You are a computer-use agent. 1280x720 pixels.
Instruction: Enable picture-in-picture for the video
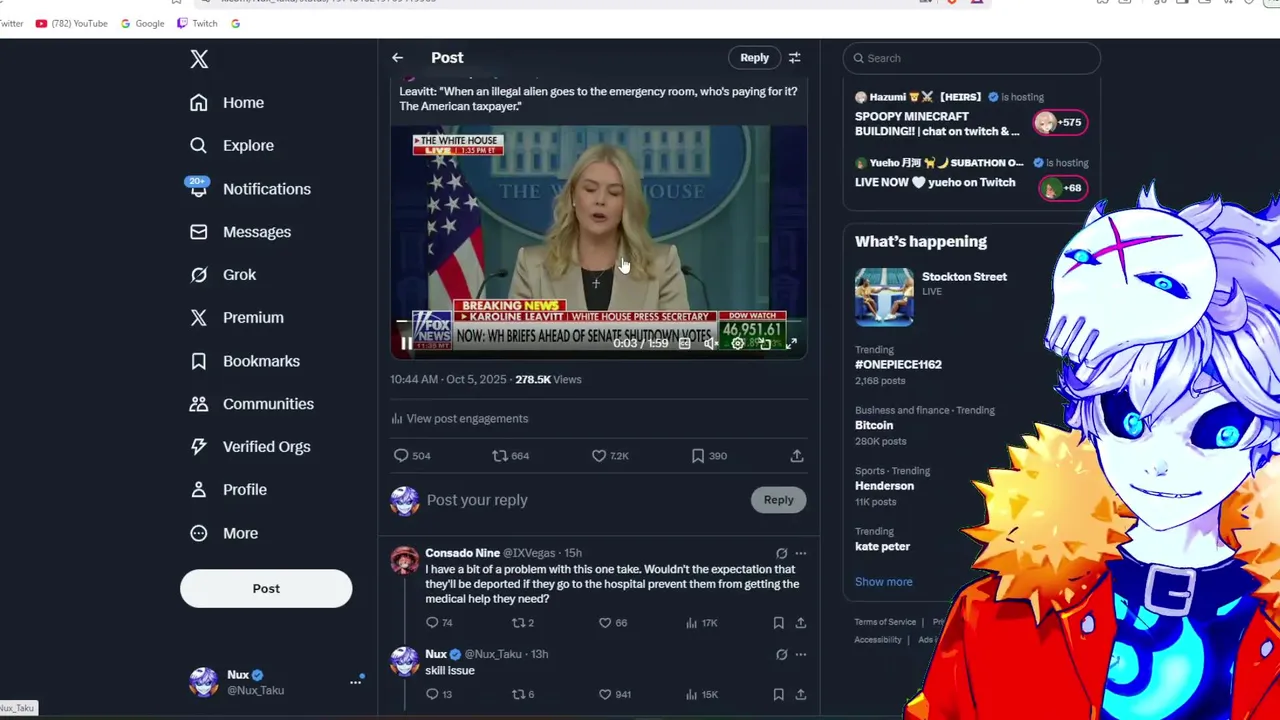(764, 343)
